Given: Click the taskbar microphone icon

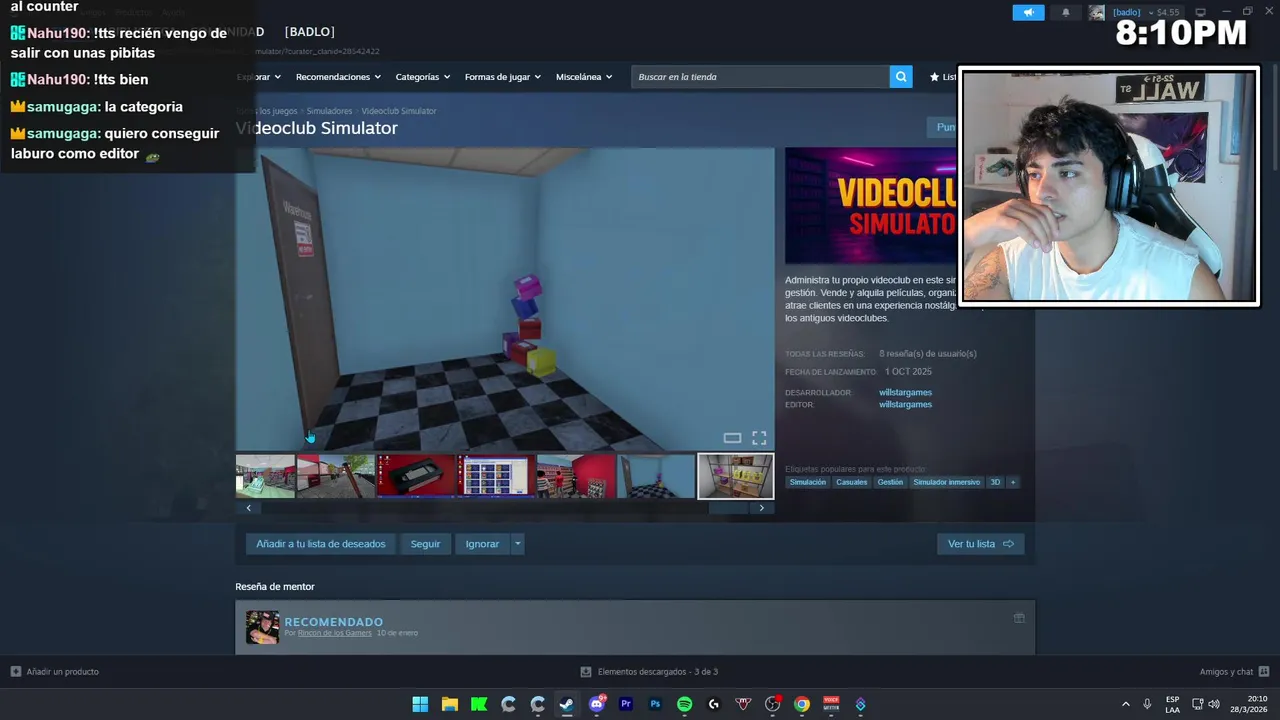Looking at the screenshot, I should click(x=1147, y=704).
